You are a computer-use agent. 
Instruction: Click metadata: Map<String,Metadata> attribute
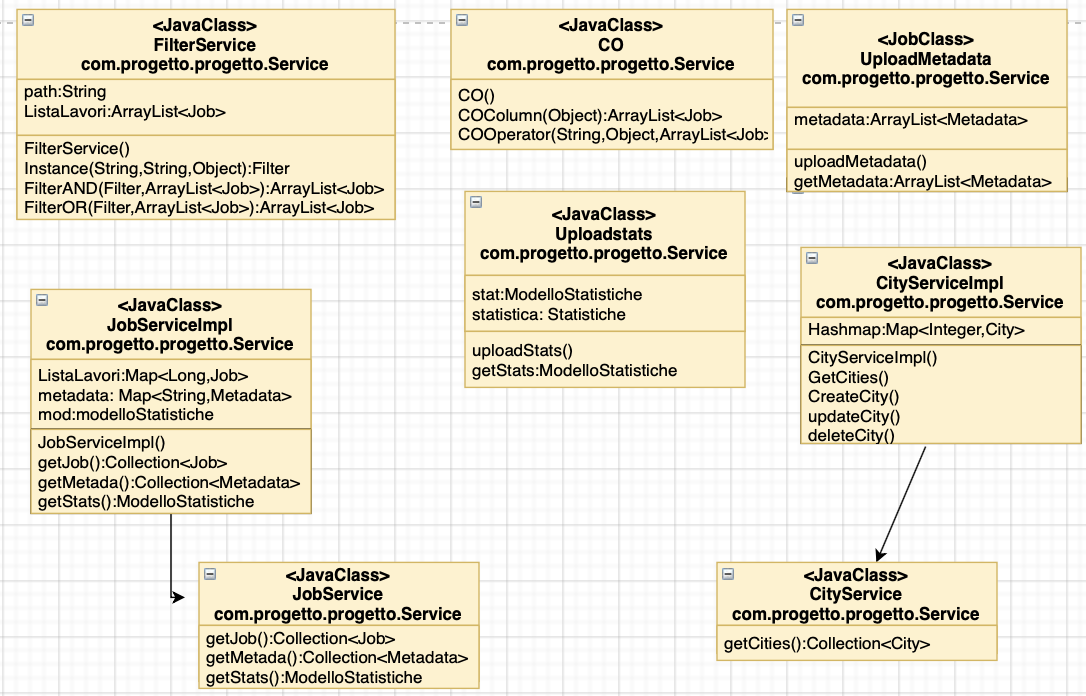click(x=165, y=395)
